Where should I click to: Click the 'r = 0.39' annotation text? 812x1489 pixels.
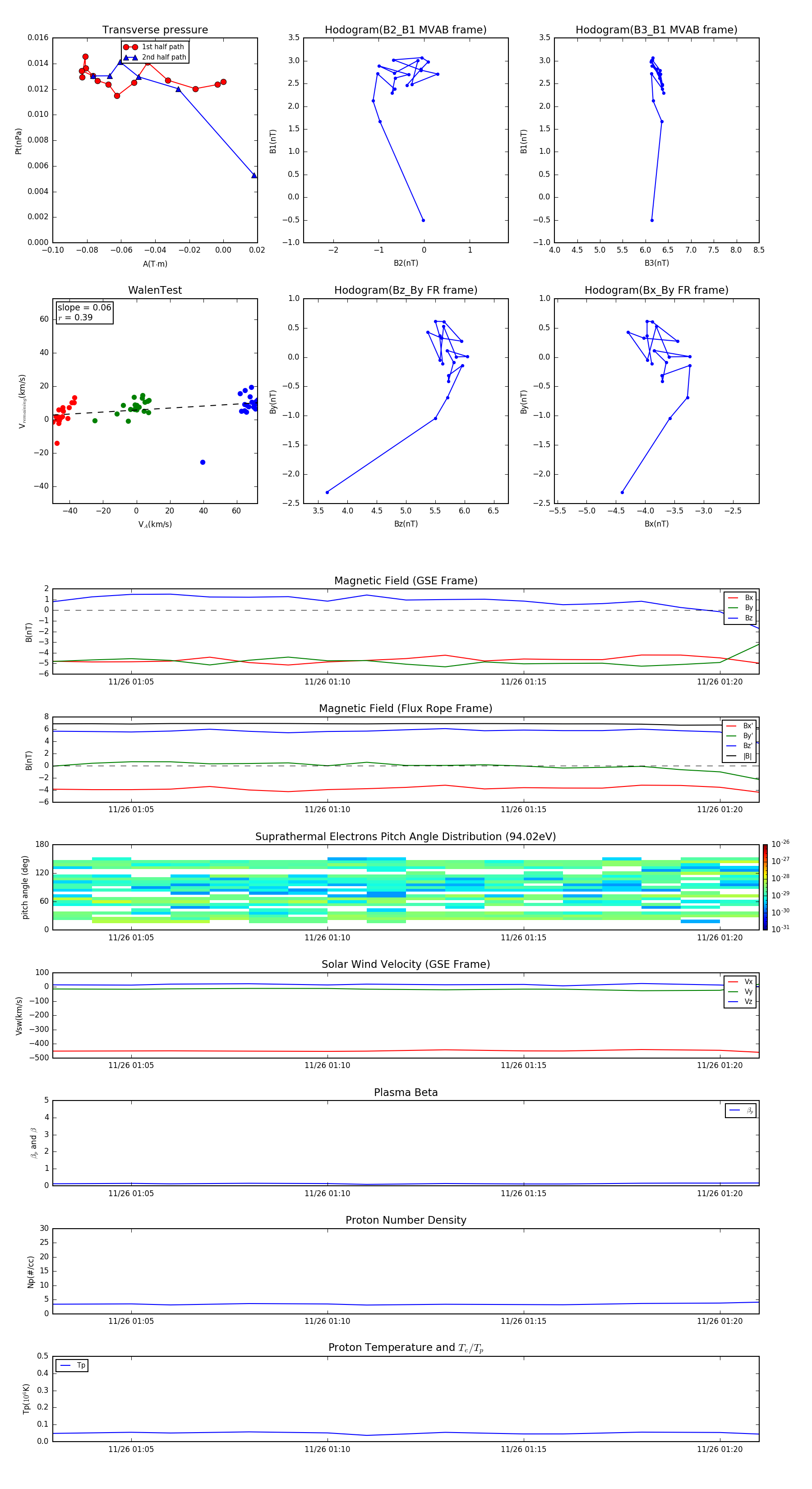point(75,317)
